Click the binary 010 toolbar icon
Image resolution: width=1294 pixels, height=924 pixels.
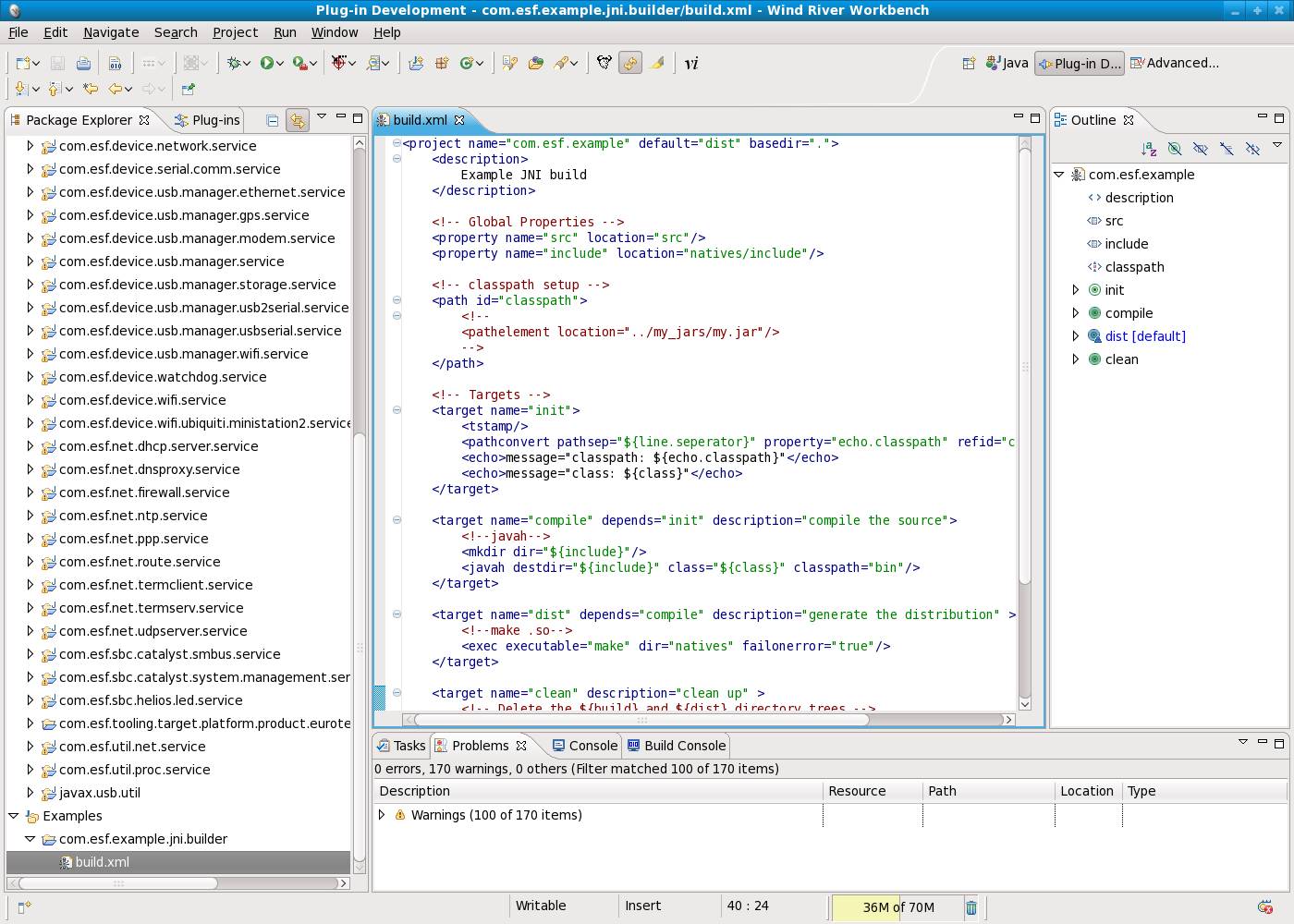point(115,63)
